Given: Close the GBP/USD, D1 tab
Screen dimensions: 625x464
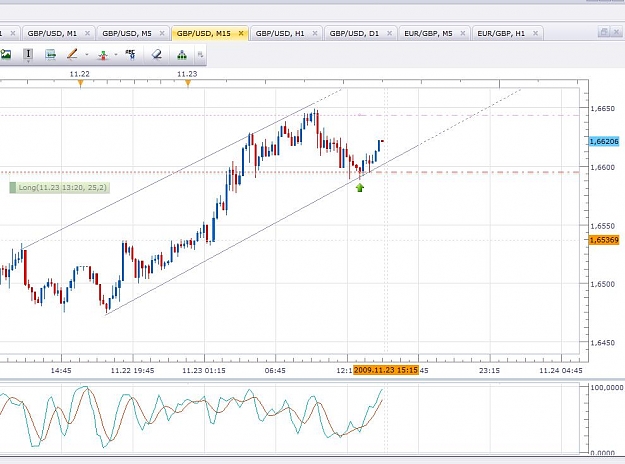Looking at the screenshot, I should (x=389, y=33).
